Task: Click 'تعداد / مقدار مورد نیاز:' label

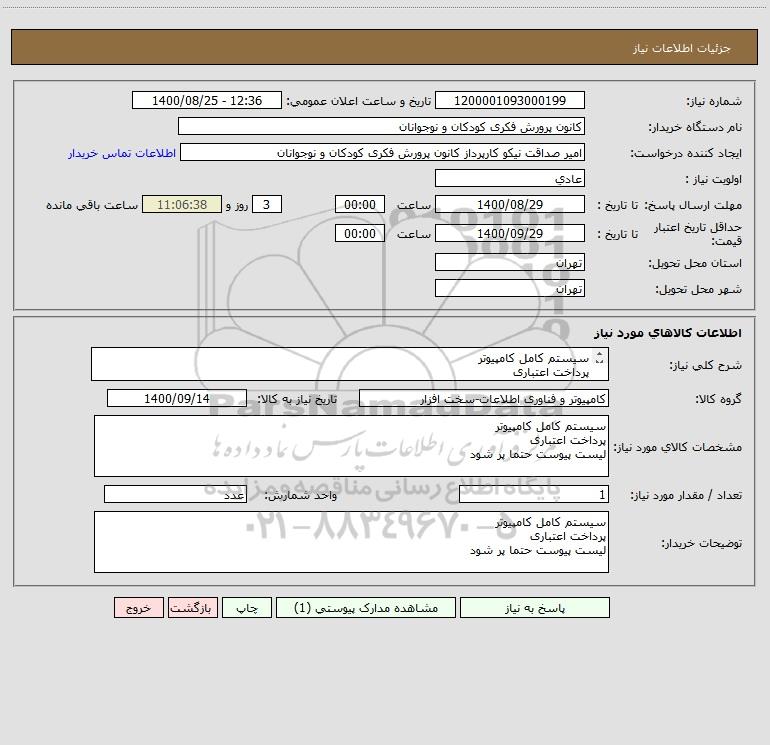Action: pos(686,496)
